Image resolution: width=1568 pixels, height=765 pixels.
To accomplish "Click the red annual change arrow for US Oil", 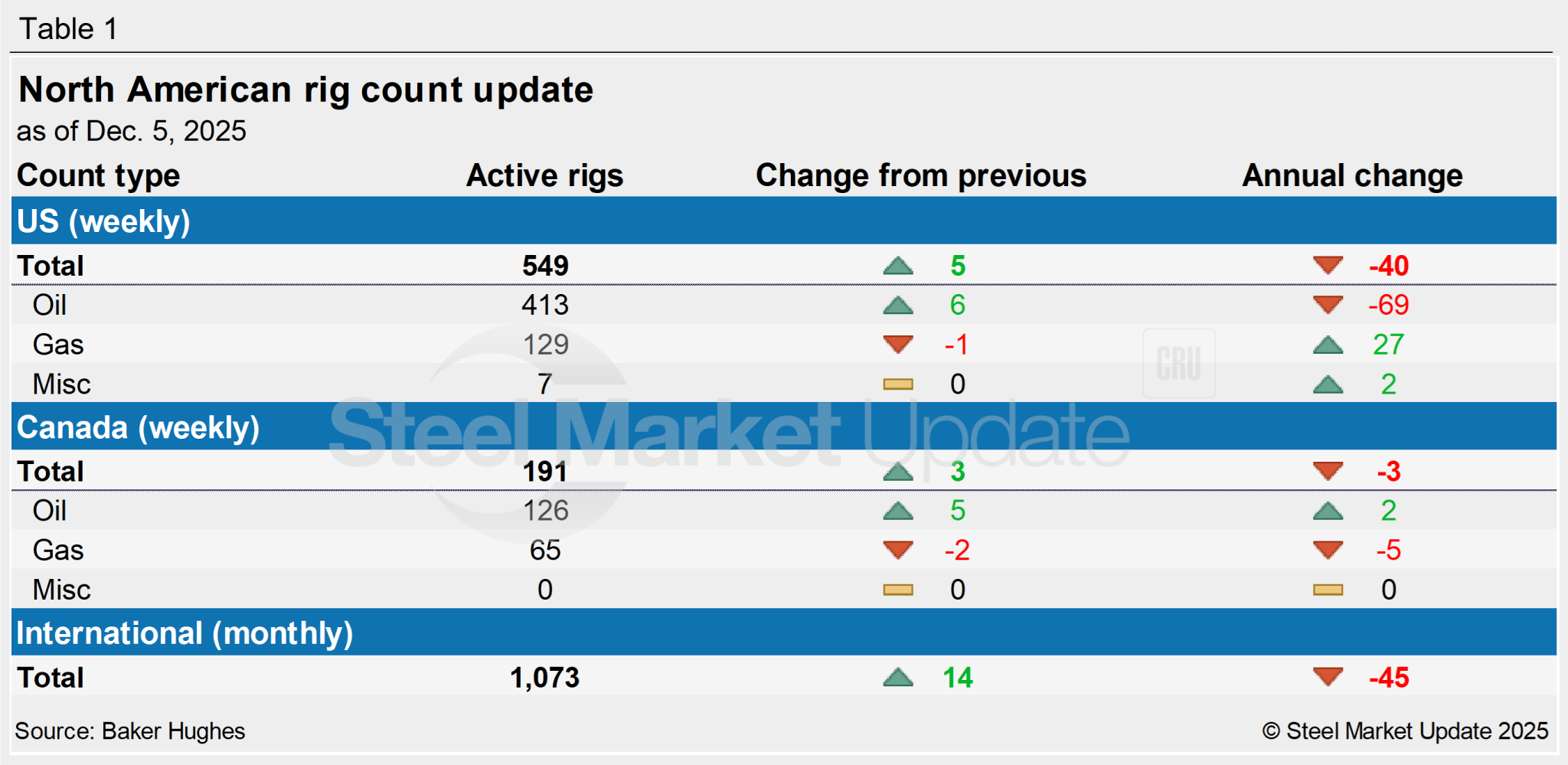I will pos(1328,306).
